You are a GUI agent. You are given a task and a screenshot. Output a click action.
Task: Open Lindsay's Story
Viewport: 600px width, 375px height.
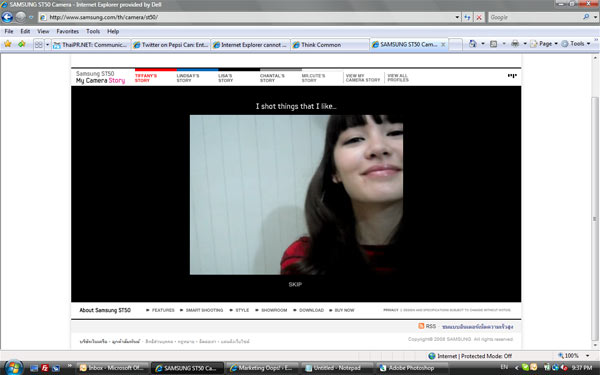click(x=188, y=78)
